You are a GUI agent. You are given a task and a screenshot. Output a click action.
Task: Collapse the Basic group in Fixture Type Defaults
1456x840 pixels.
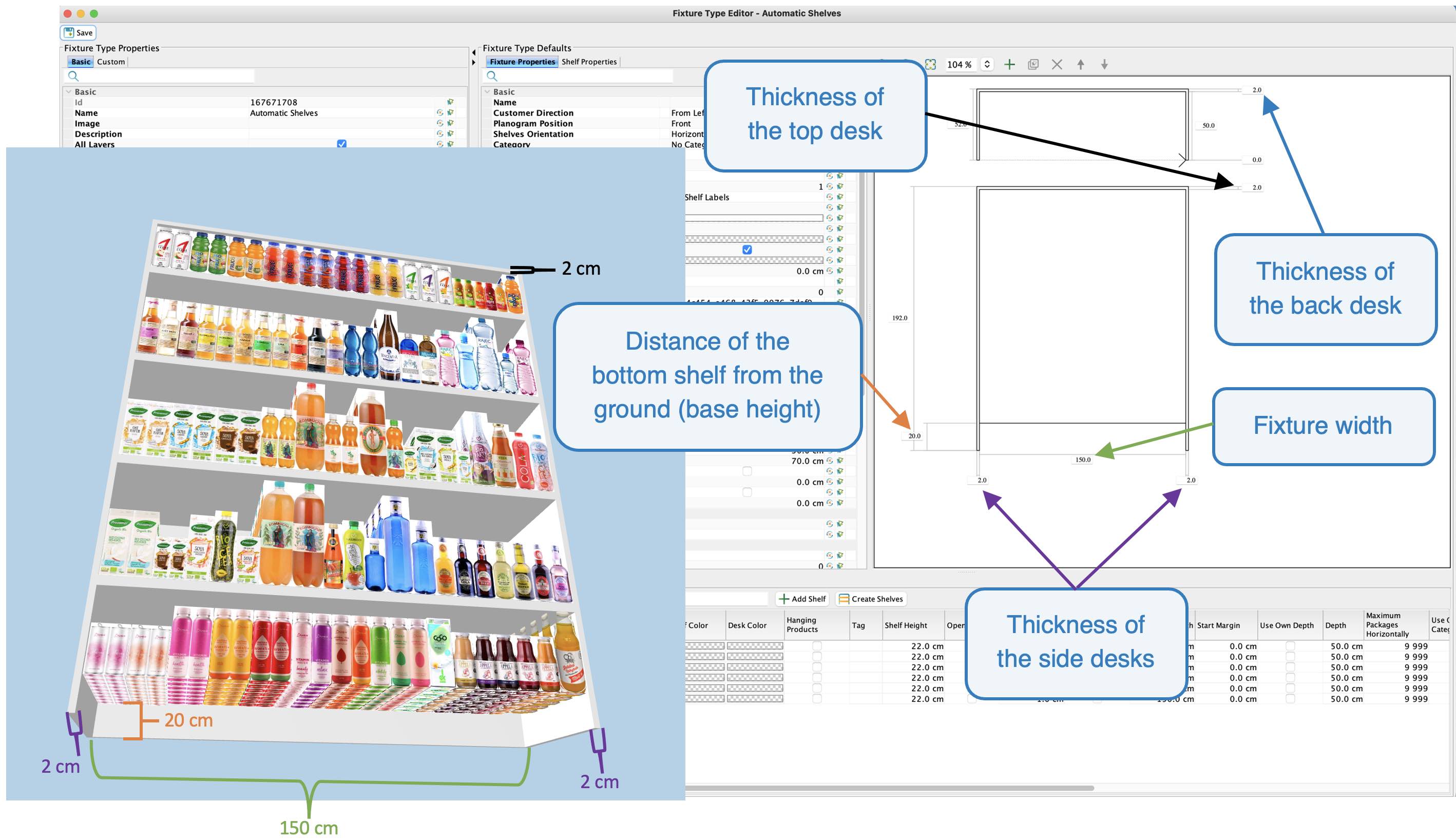point(487,92)
